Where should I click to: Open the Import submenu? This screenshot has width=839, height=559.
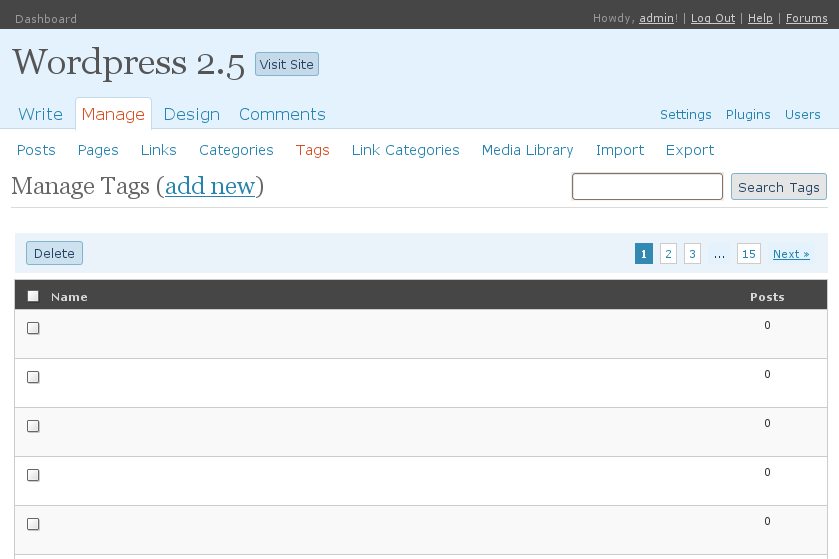(620, 150)
